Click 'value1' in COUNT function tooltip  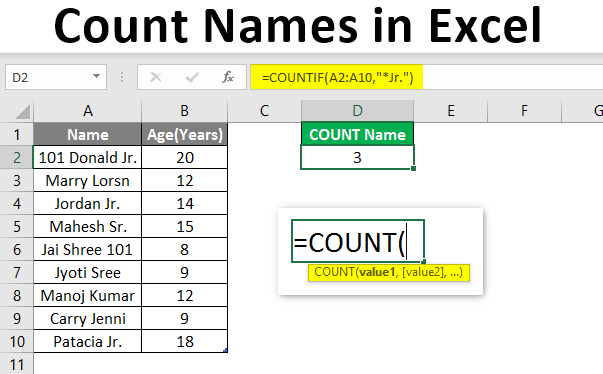(377, 272)
